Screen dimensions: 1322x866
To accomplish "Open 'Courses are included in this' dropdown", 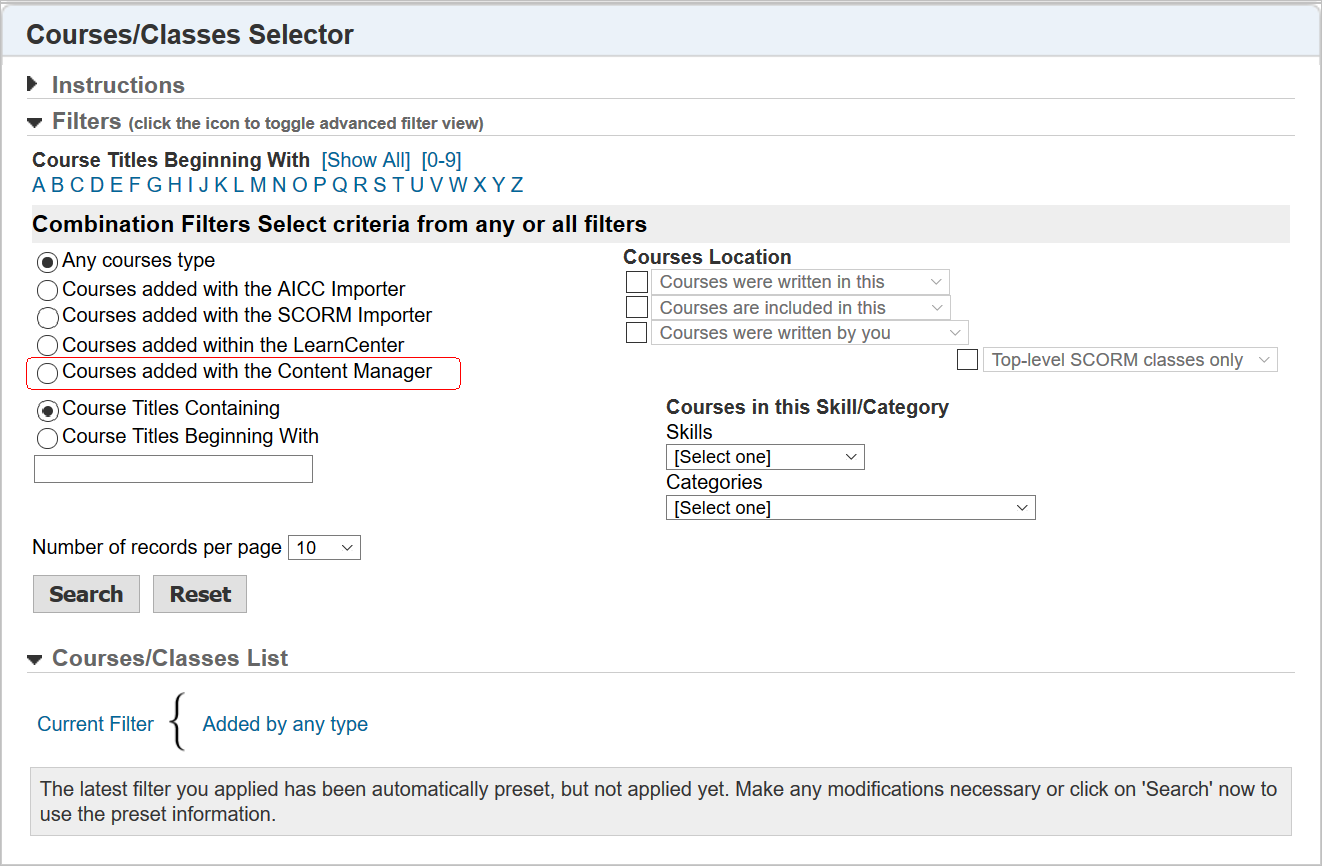I will tap(800, 308).
